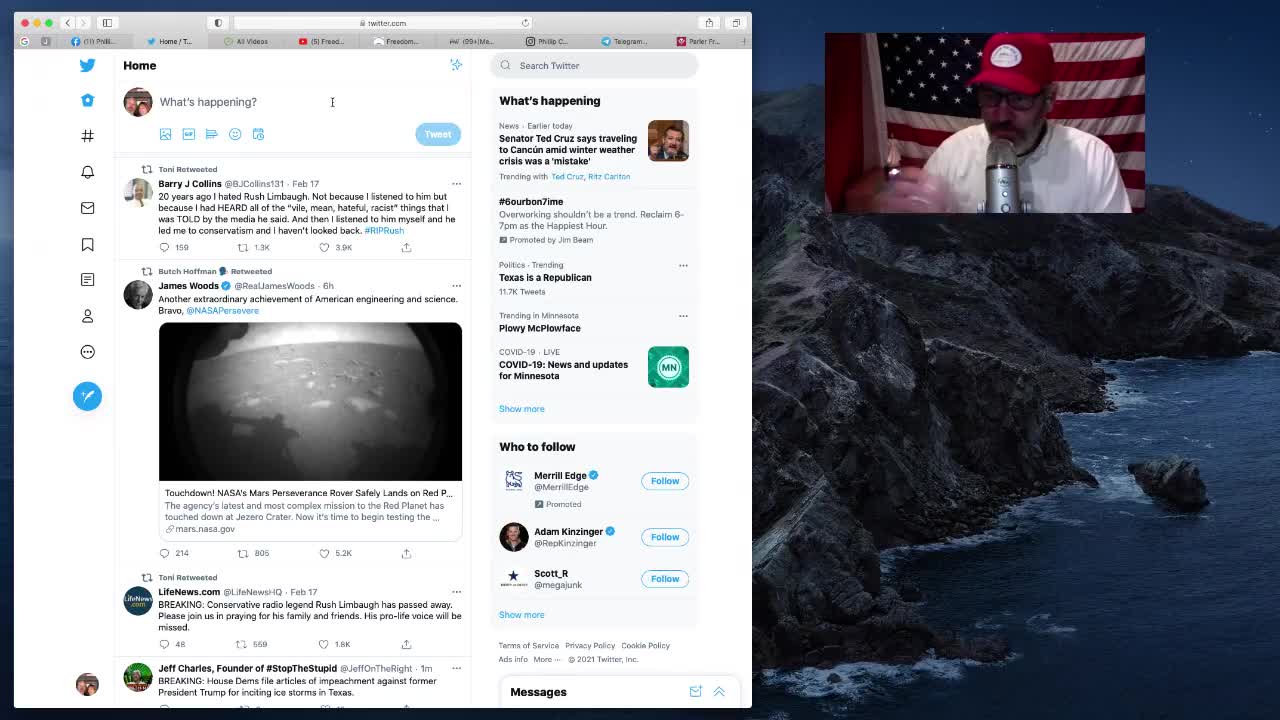Viewport: 1280px width, 720px height.
Task: Open account avatar at sidebar bottom
Action: click(x=87, y=684)
